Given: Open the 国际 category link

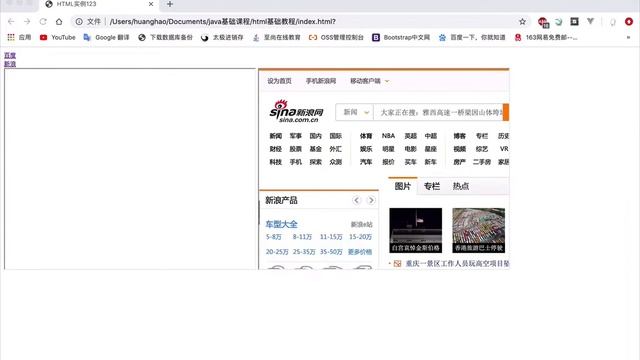Looking at the screenshot, I should 336,136.
